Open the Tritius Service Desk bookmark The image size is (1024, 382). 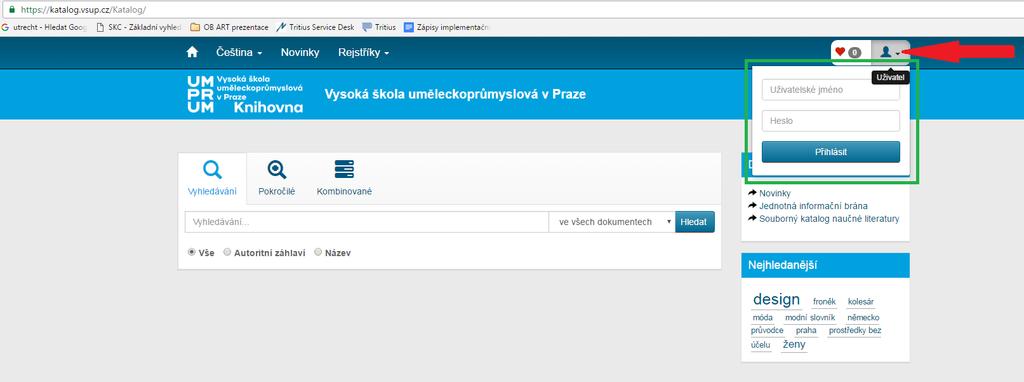pyautogui.click(x=315, y=27)
